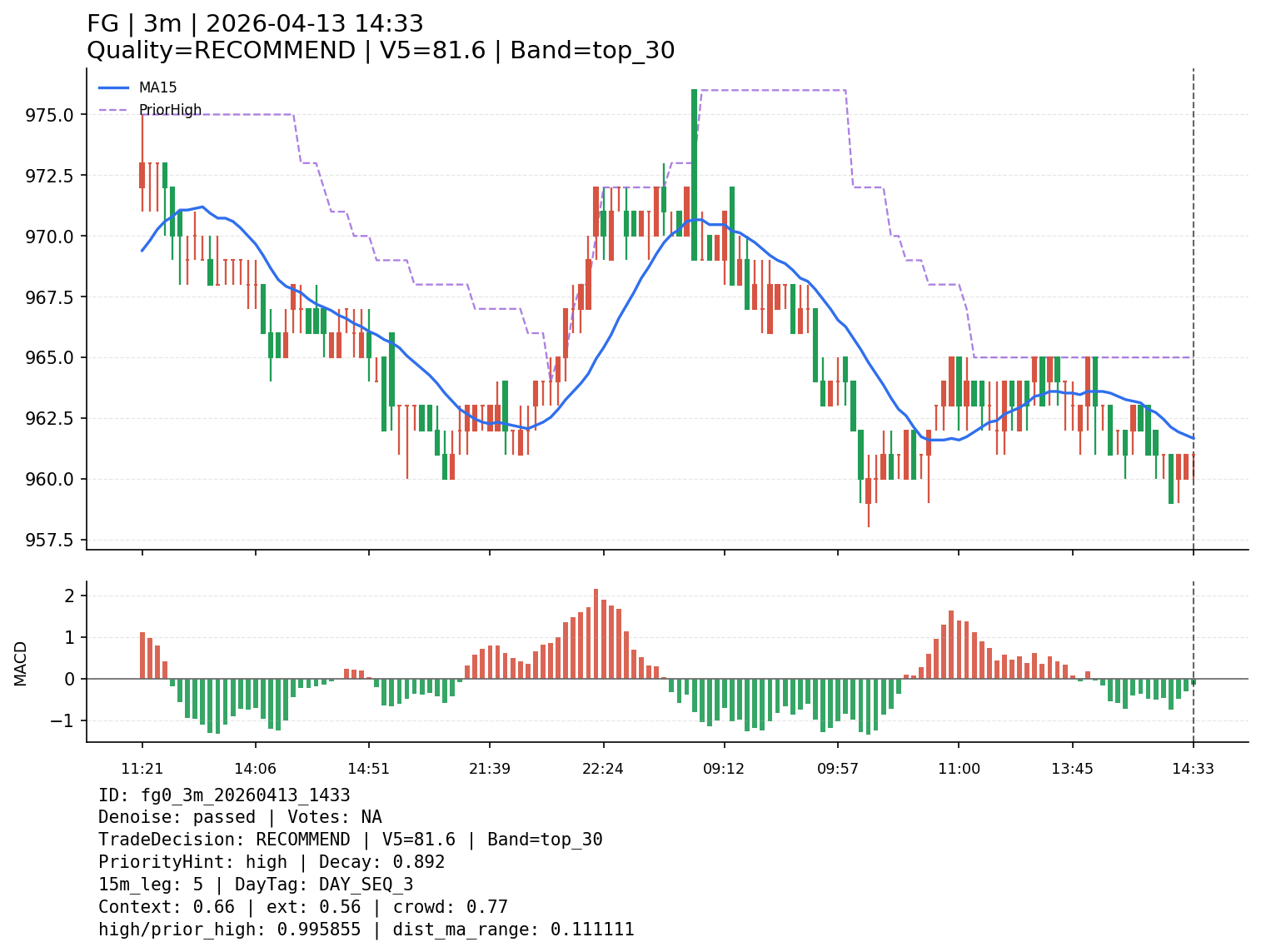This screenshot has width=1261, height=952.
Task: Select the 14:33 time axis tick
Action: point(1193,769)
